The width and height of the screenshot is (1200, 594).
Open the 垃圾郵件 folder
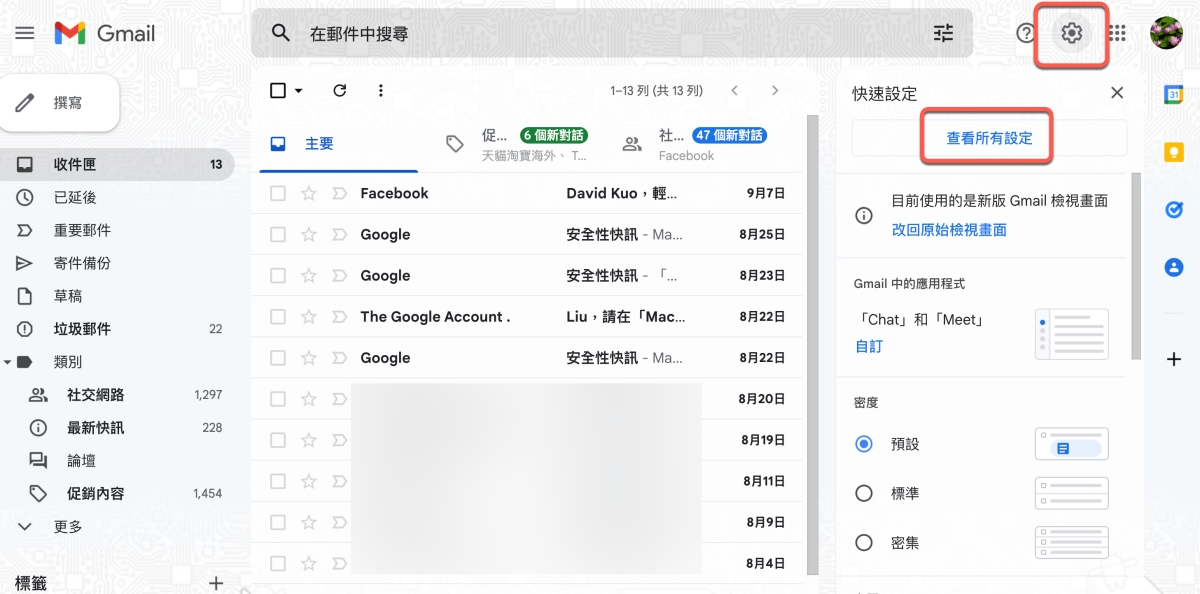click(82, 329)
